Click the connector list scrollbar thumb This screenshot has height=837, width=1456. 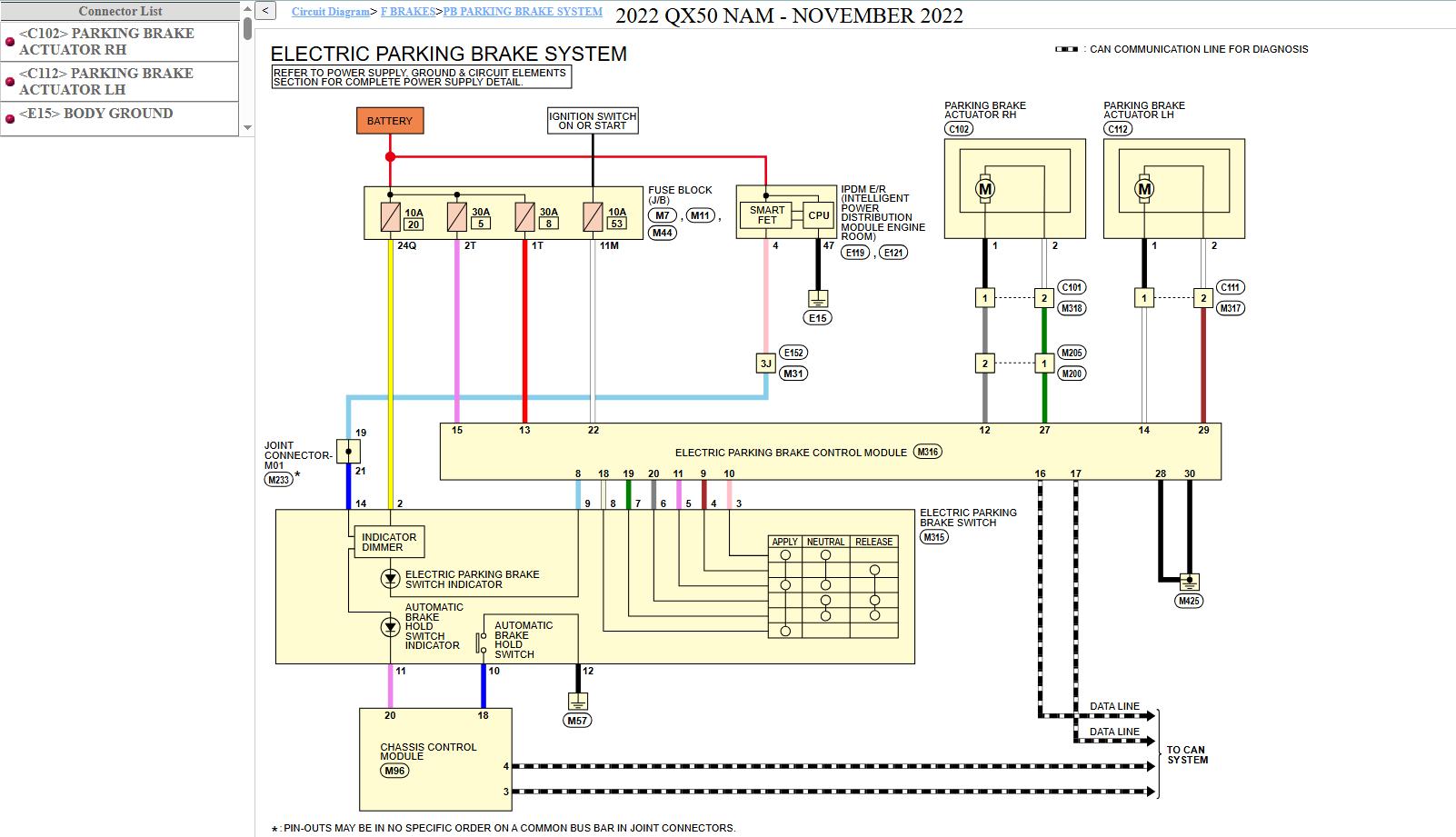247,29
